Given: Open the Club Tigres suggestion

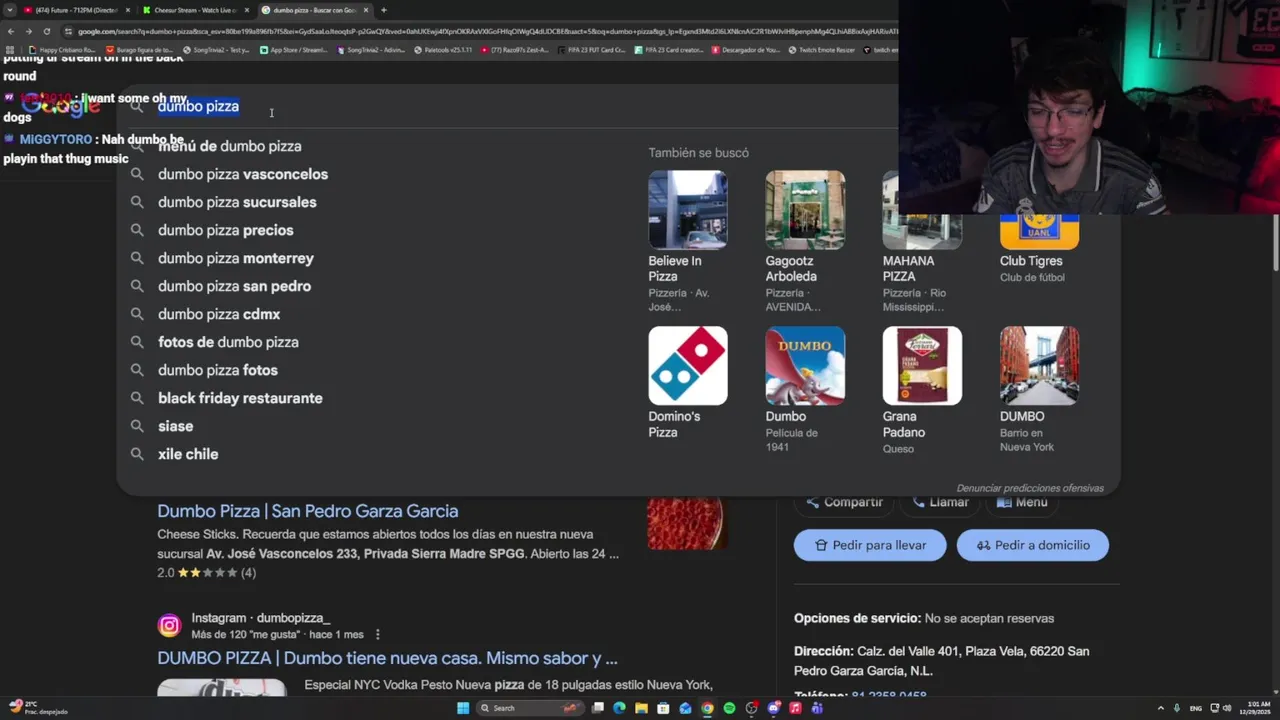Looking at the screenshot, I should coord(1039,250).
